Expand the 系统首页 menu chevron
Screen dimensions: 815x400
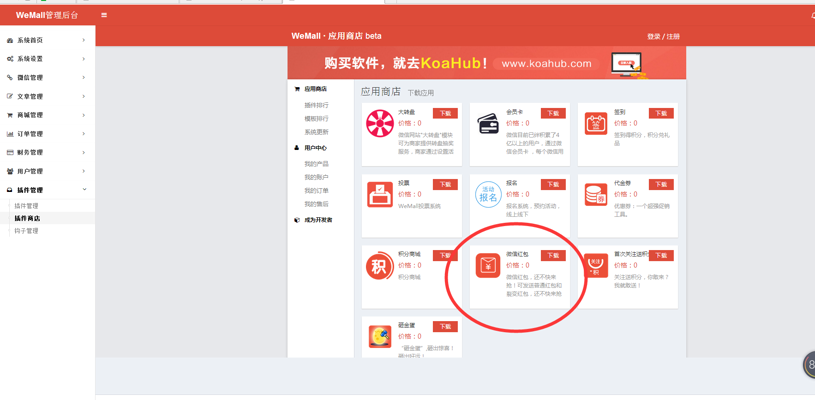[x=84, y=40]
